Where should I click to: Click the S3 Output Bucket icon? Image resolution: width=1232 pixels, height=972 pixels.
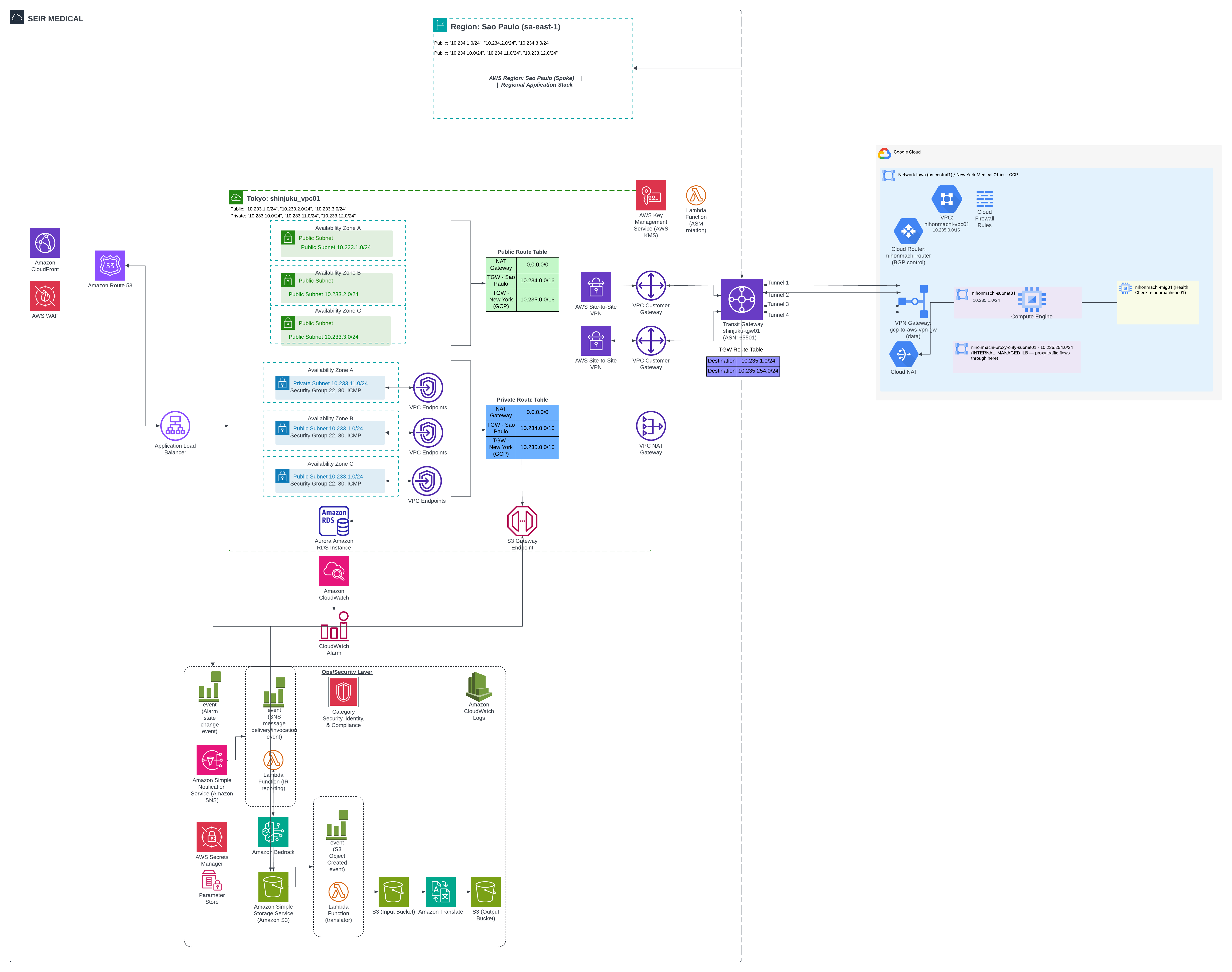click(x=486, y=892)
